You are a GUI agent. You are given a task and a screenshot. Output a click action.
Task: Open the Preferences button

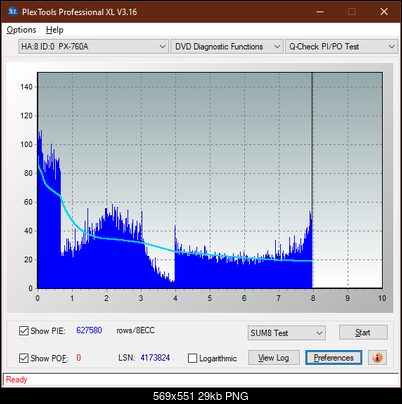pos(333,358)
